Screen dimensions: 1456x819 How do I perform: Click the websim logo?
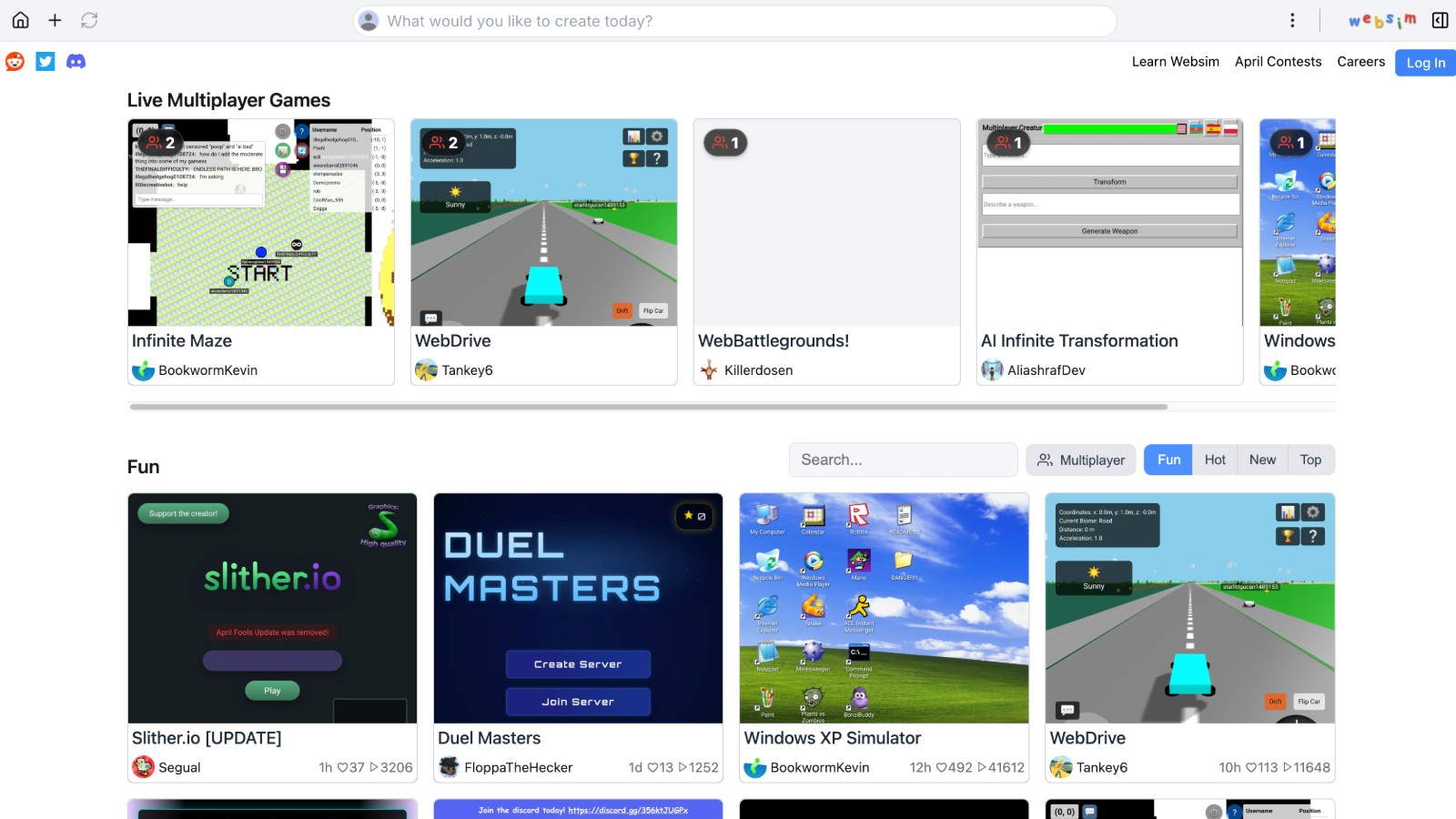click(x=1382, y=20)
